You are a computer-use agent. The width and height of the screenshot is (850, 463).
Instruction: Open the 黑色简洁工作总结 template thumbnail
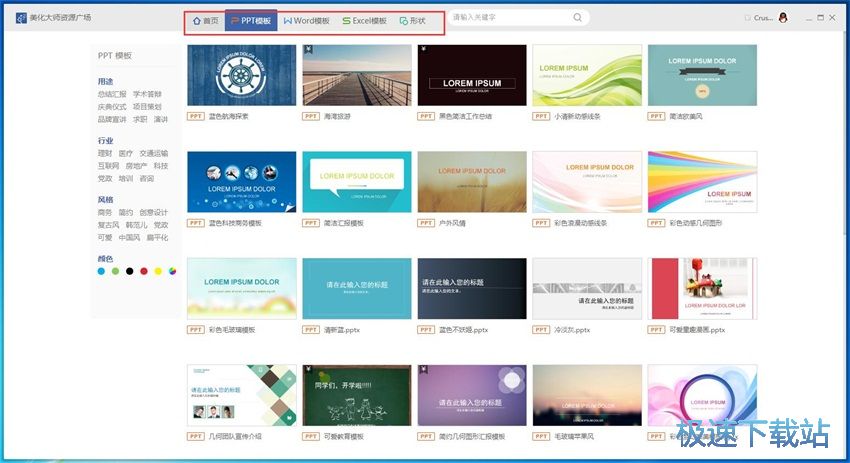[472, 75]
